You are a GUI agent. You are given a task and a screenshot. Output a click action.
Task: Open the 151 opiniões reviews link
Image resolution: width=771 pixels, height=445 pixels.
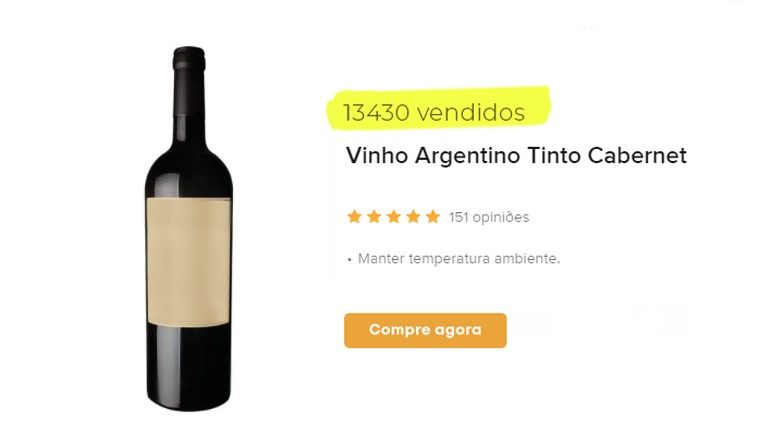(489, 217)
